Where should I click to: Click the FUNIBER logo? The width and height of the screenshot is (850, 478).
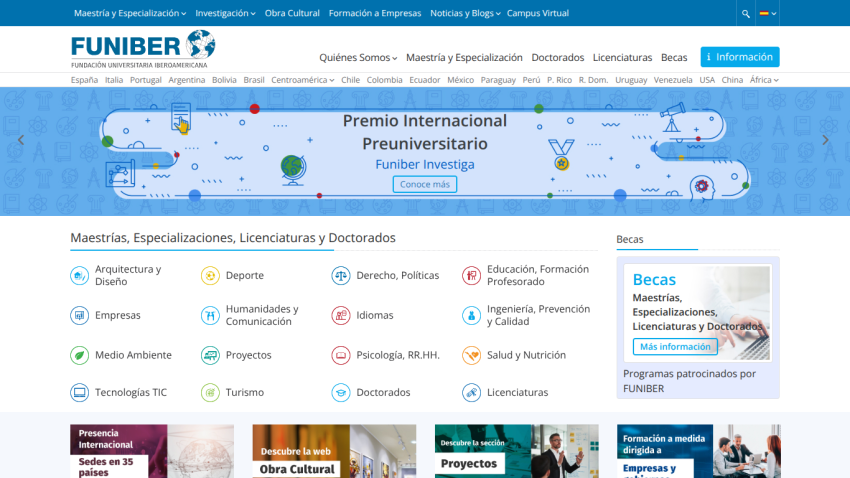tap(143, 49)
